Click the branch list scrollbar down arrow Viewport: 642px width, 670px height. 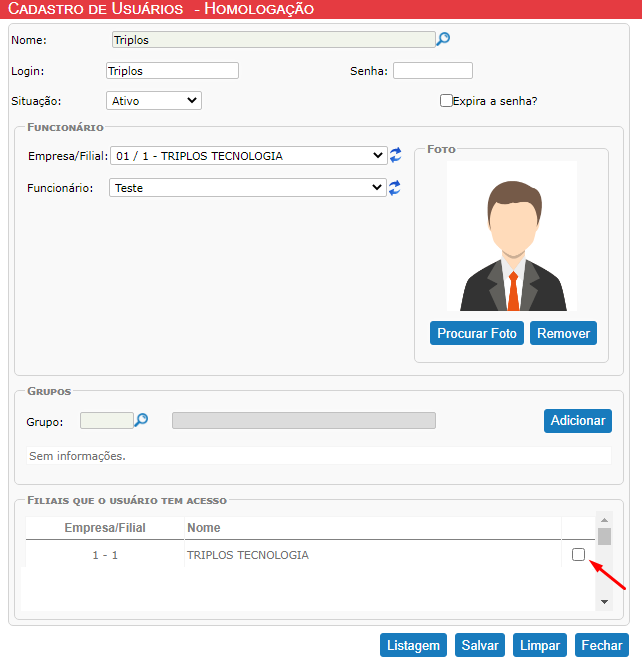pyautogui.click(x=604, y=602)
